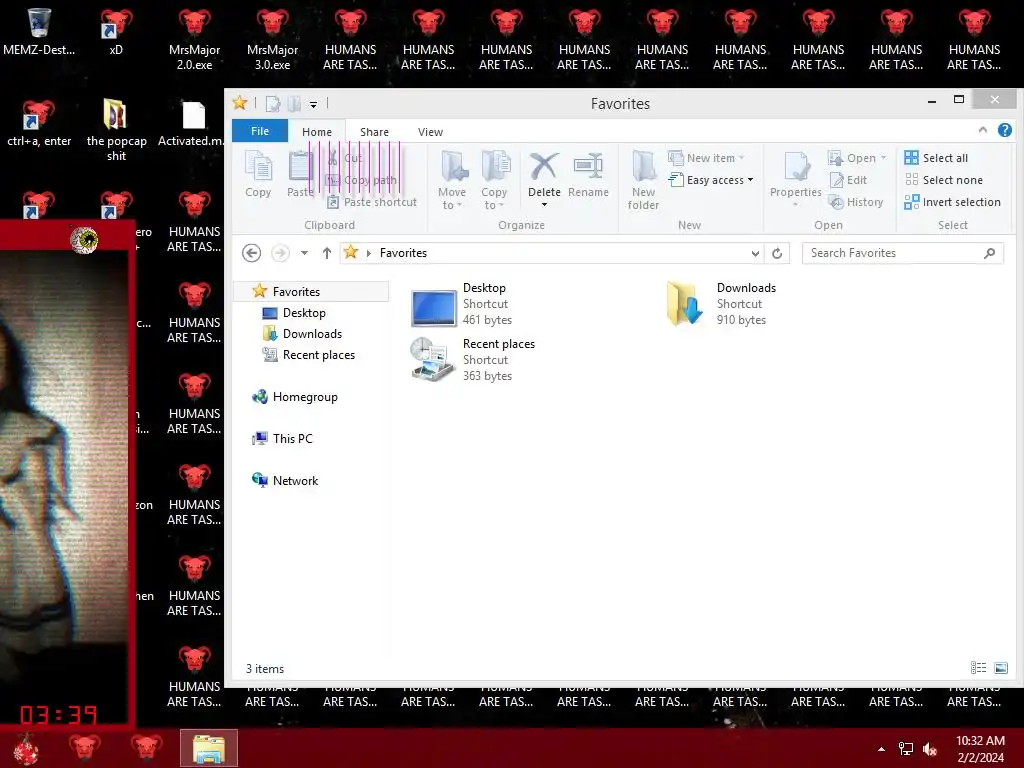Select the Activated.m... desktop file

tap(193, 124)
